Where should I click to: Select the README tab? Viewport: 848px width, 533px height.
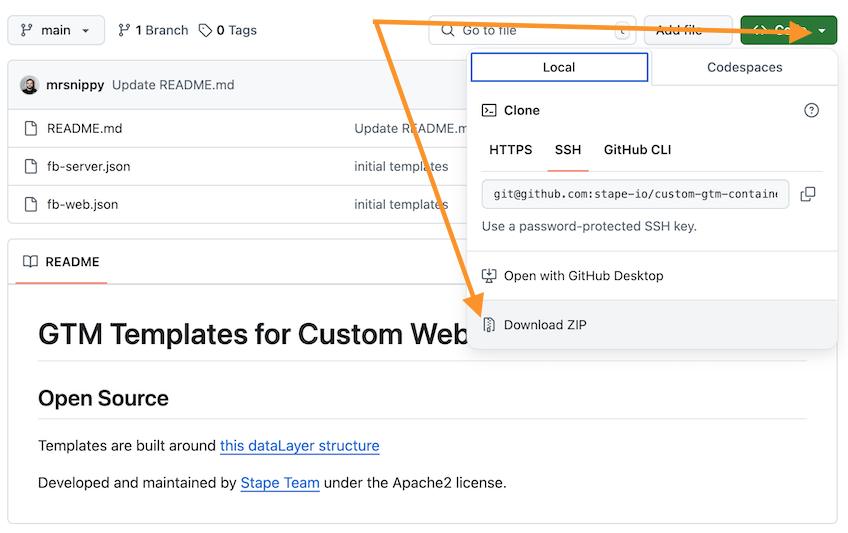click(61, 262)
